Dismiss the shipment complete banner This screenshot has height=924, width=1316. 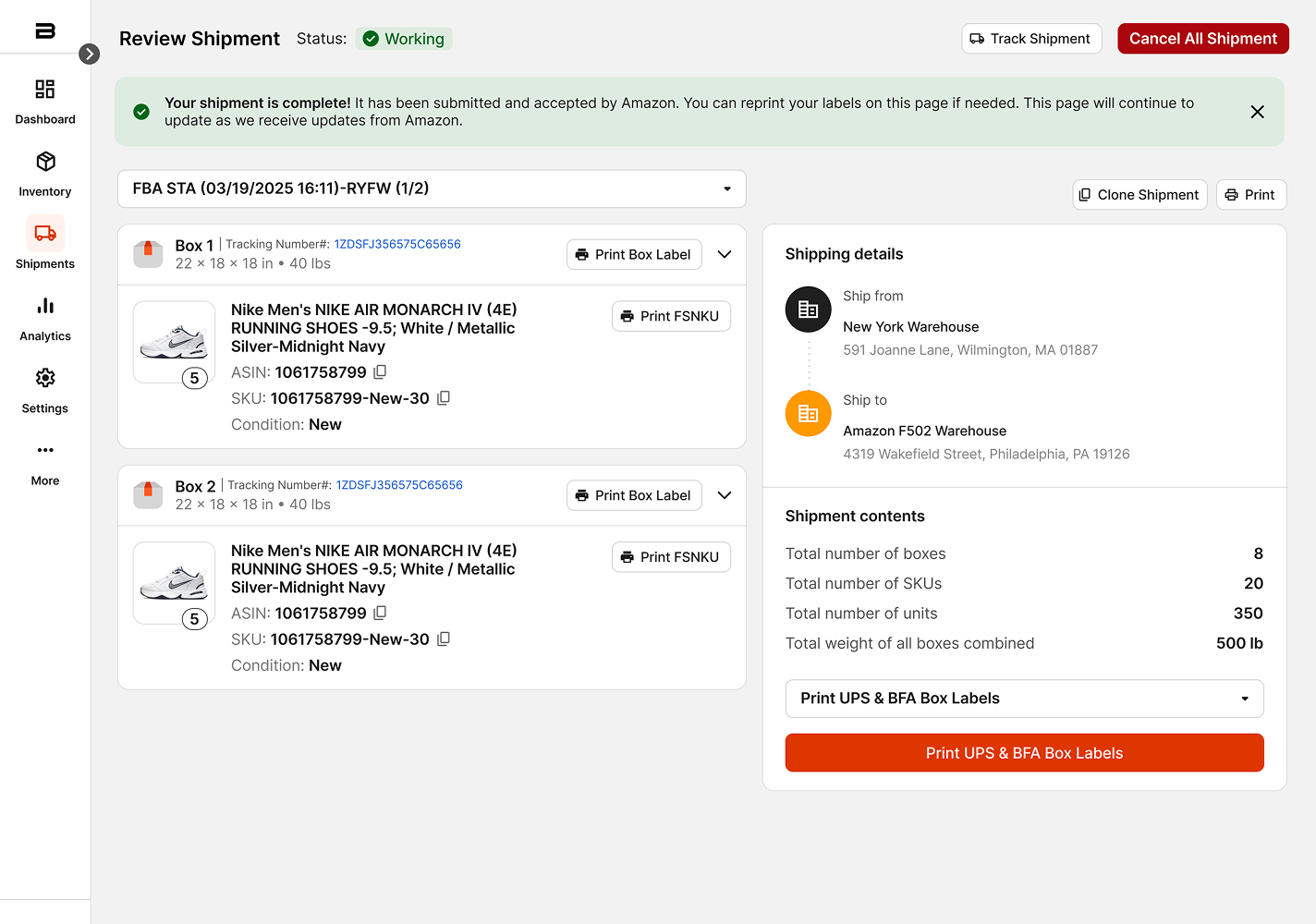coord(1257,112)
